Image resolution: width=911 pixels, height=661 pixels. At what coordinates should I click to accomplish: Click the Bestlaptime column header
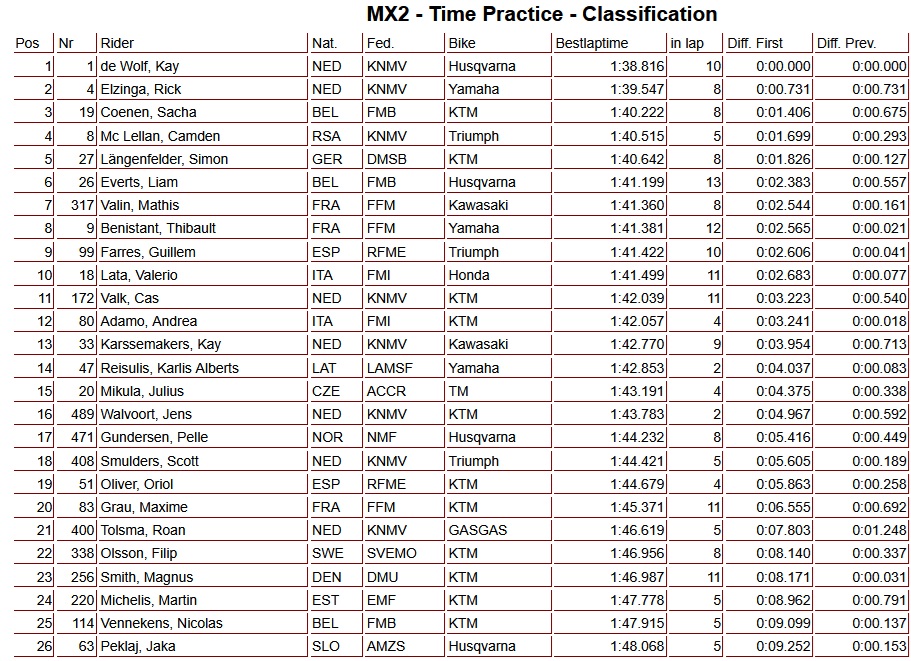click(x=592, y=43)
